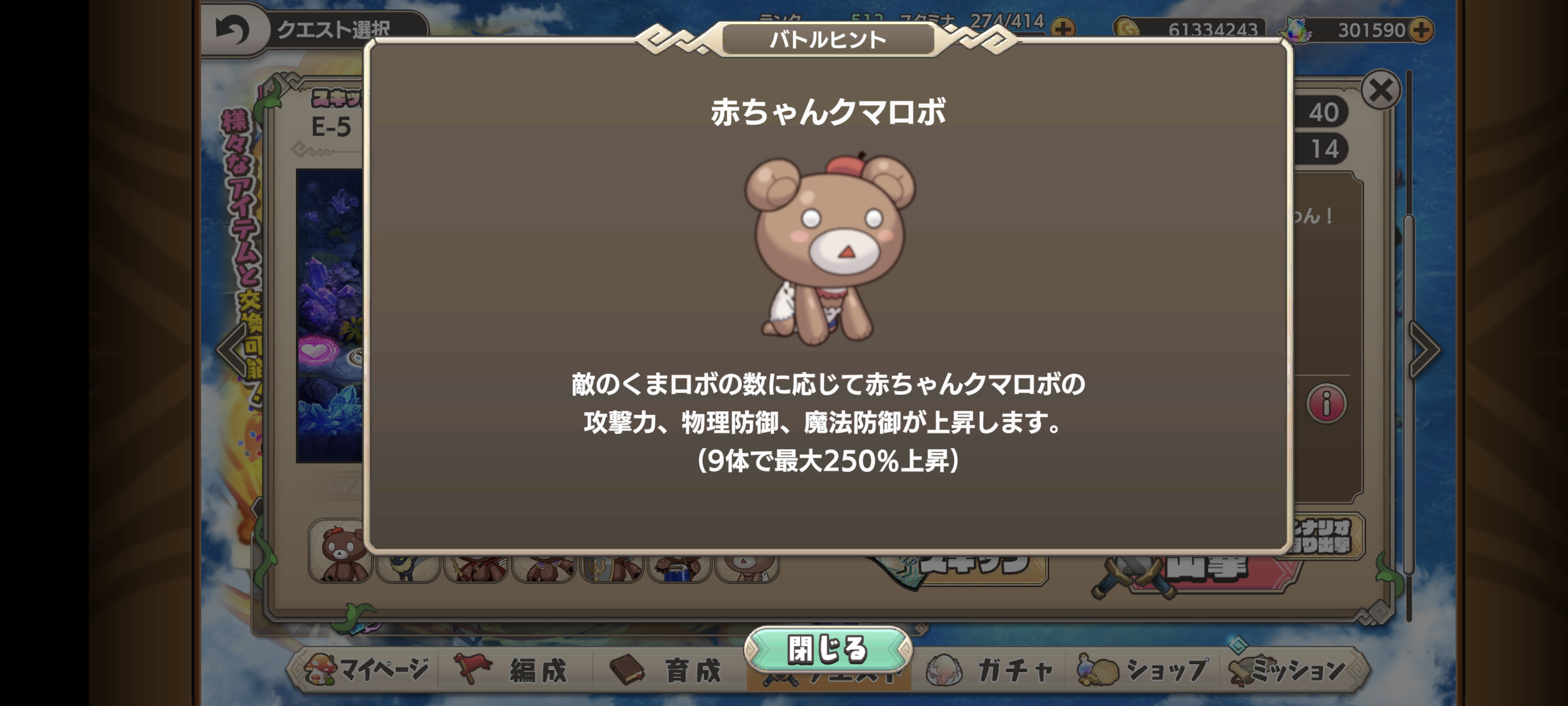1568x706 pixels.
Task: Open the red info icon
Action: pyautogui.click(x=1326, y=404)
